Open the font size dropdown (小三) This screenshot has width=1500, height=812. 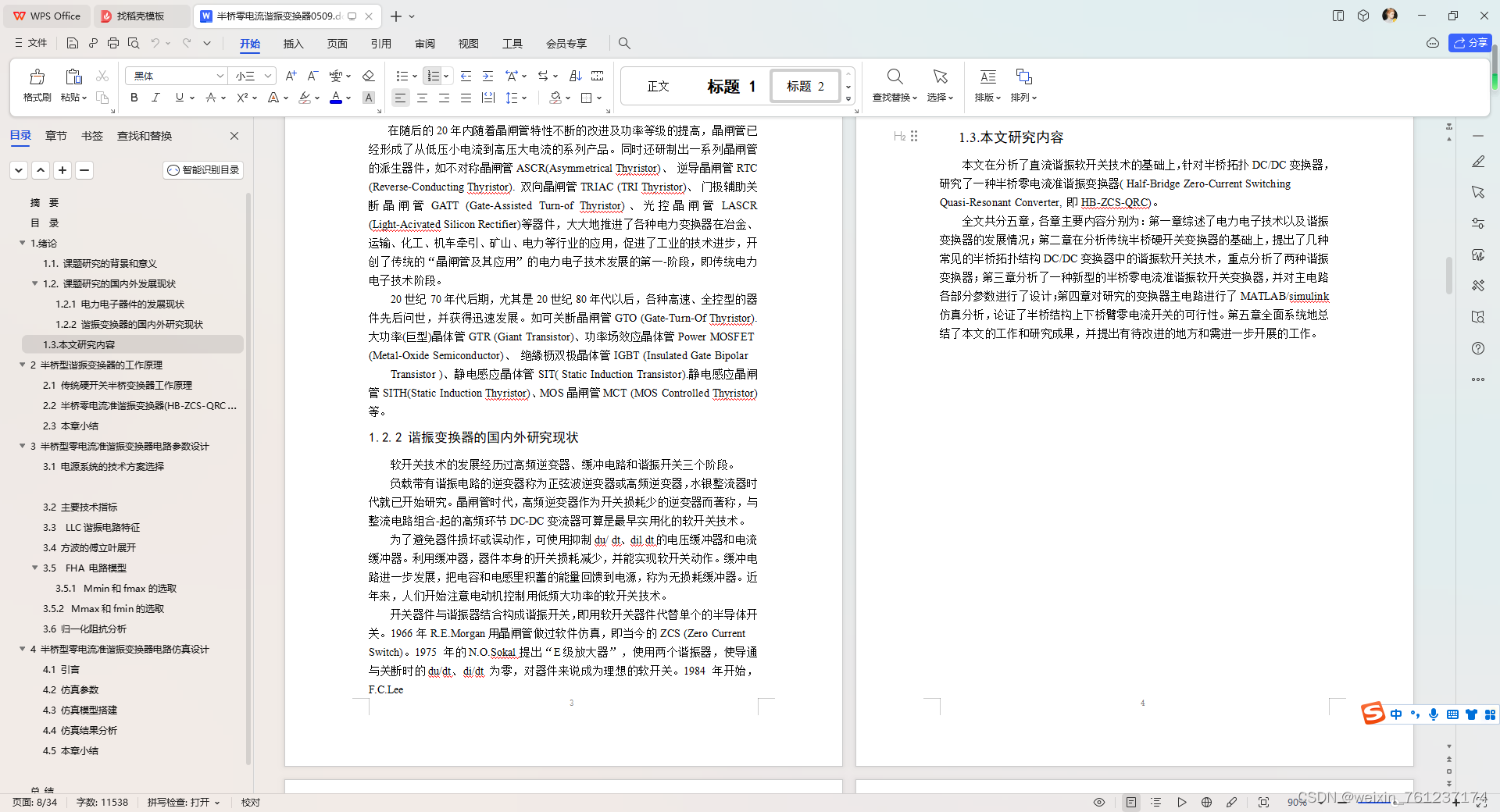pos(268,76)
